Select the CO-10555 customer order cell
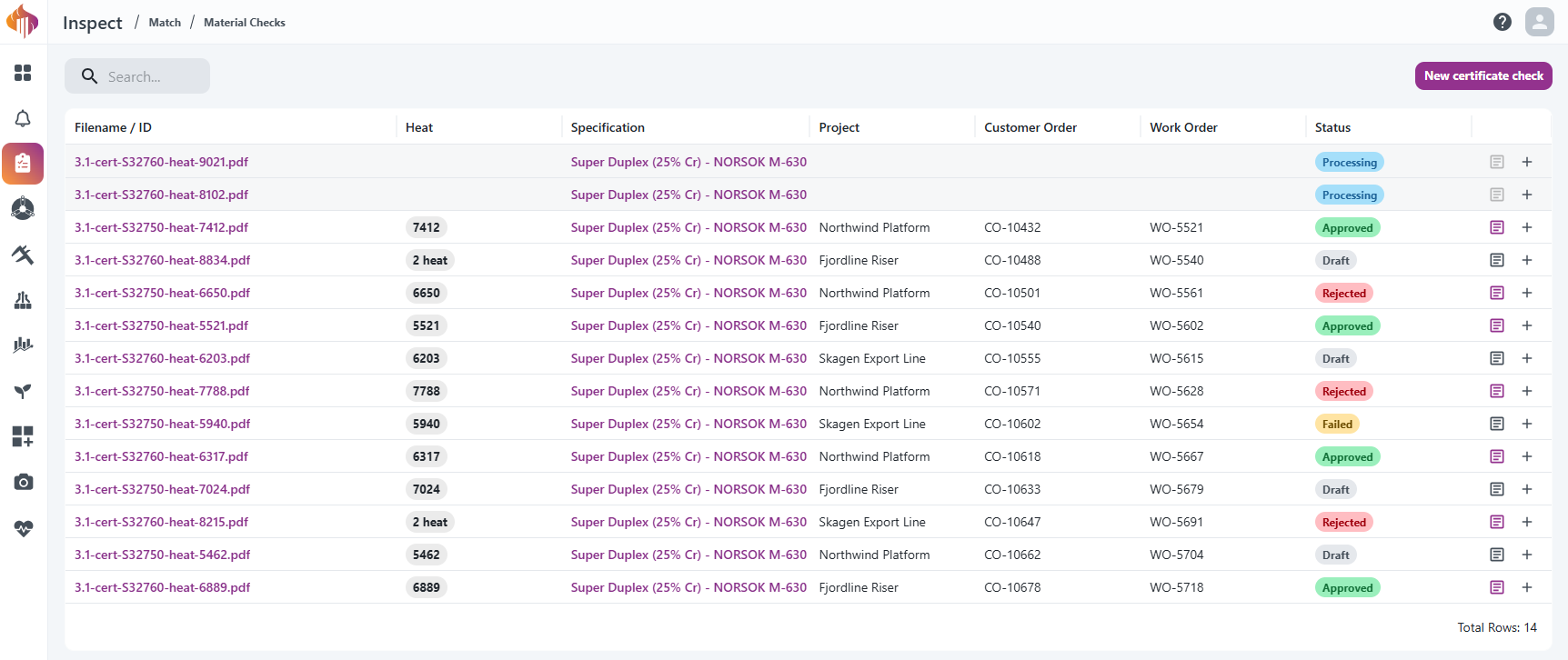1568x660 pixels. click(x=1012, y=358)
